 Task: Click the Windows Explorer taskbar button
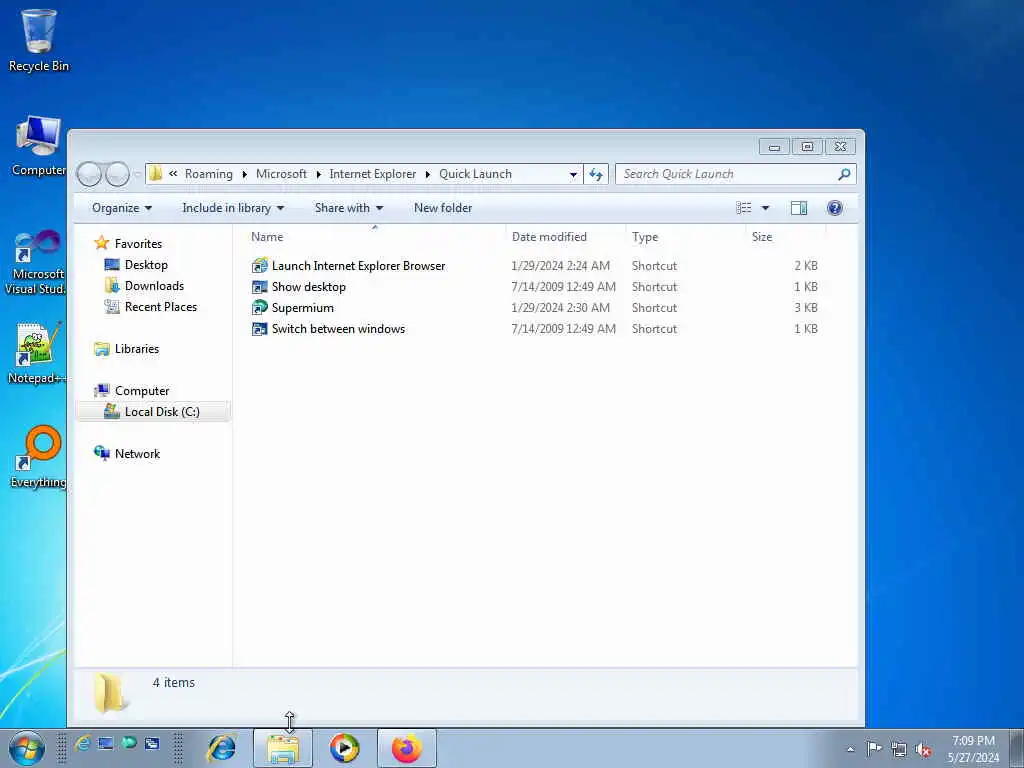(x=283, y=748)
